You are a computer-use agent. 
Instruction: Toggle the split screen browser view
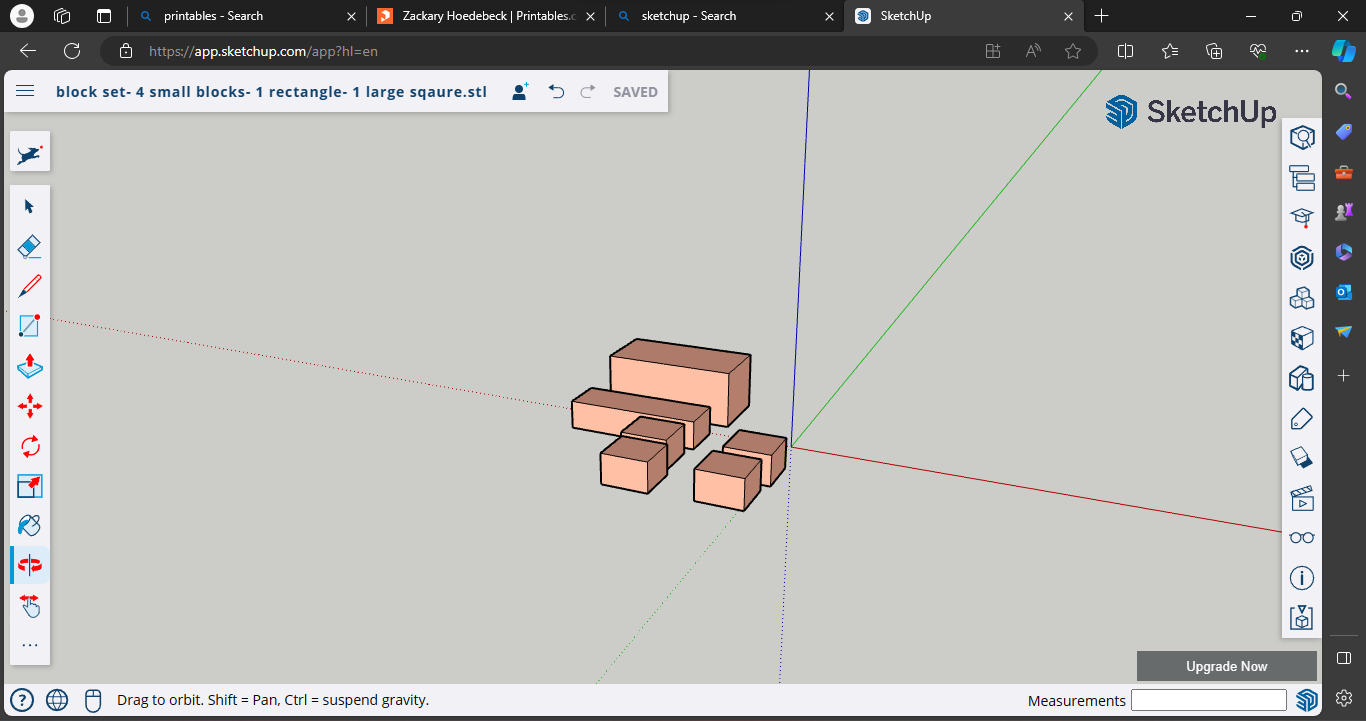(x=1125, y=51)
